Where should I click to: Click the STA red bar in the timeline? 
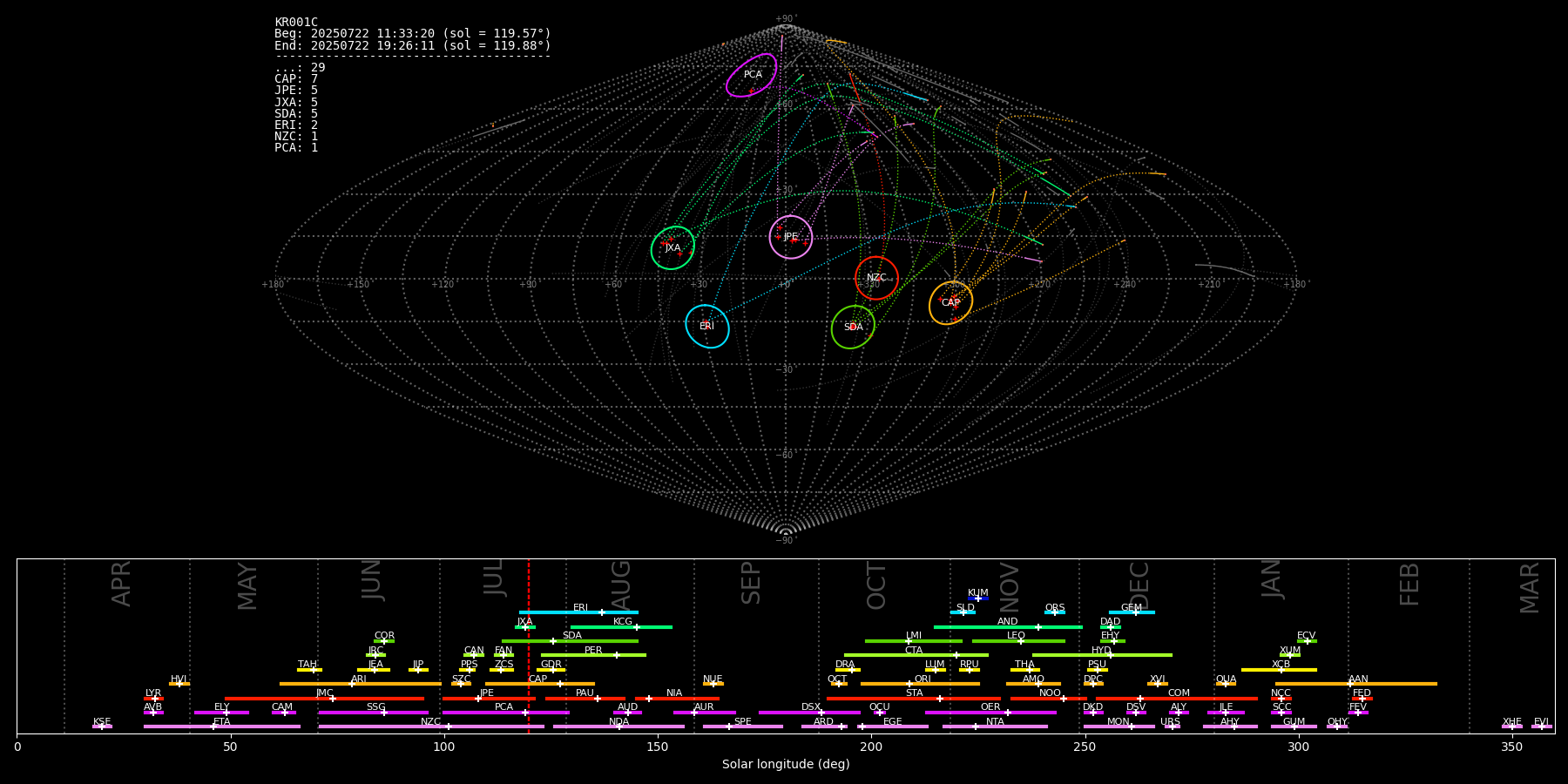click(x=914, y=698)
